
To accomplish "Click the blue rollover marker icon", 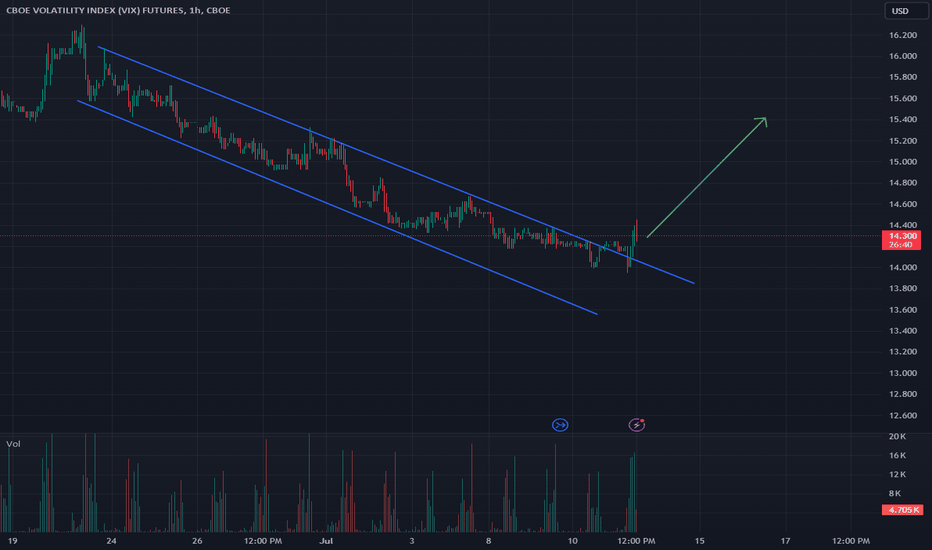I will pyautogui.click(x=560, y=425).
